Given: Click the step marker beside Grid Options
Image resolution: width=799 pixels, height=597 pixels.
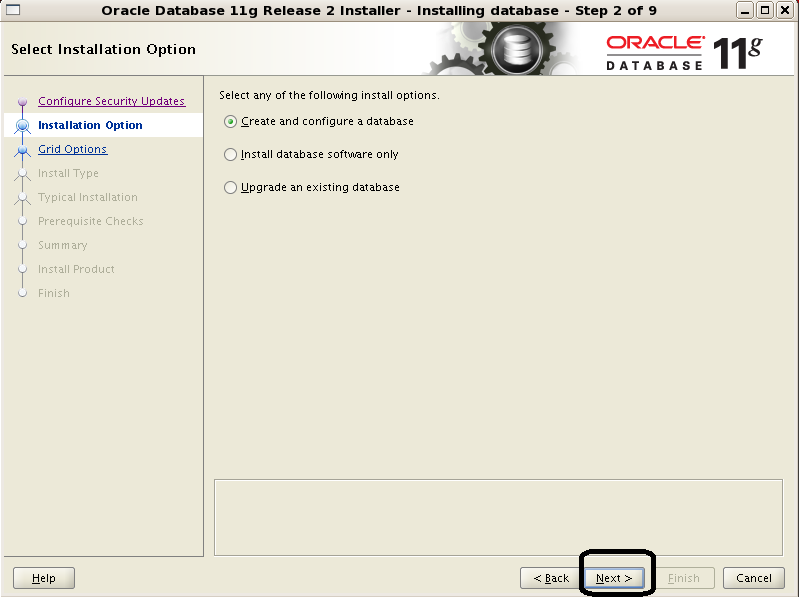Looking at the screenshot, I should (x=23, y=150).
